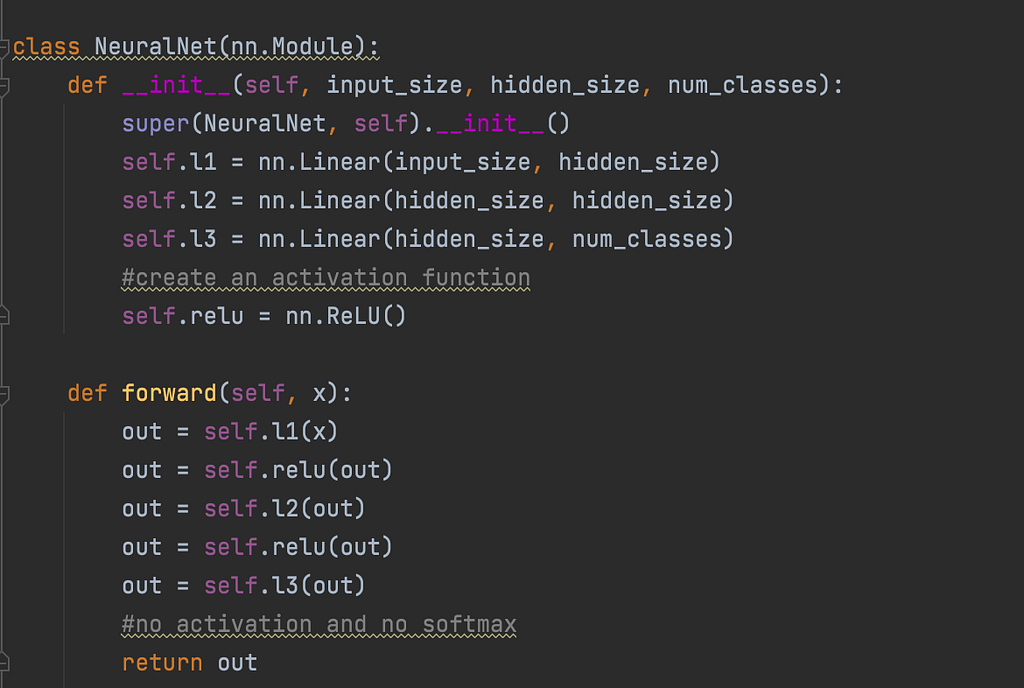
Task: Click the return keyword
Action: click(x=162, y=663)
